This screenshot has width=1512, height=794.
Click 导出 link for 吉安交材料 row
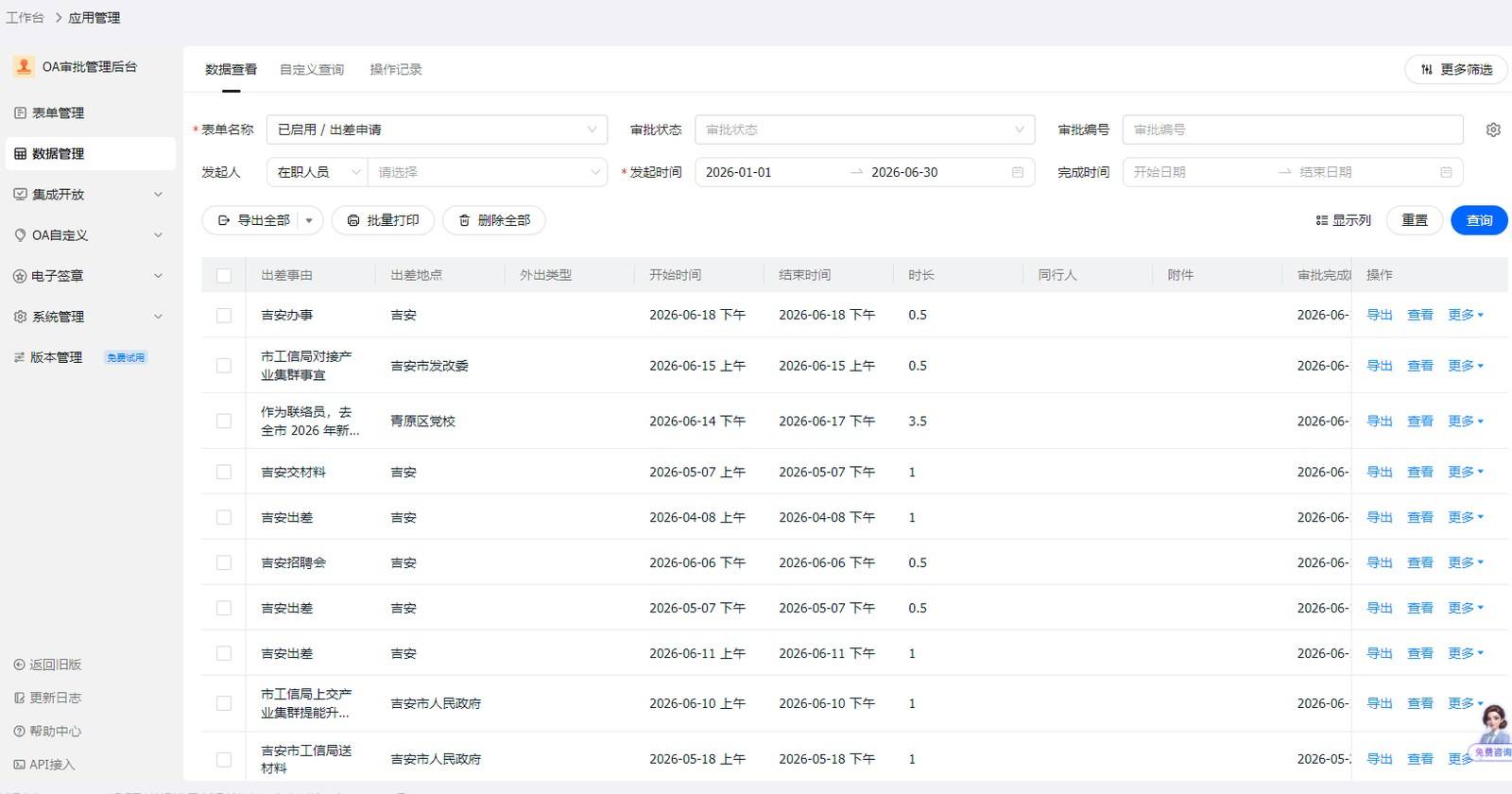(1380, 472)
